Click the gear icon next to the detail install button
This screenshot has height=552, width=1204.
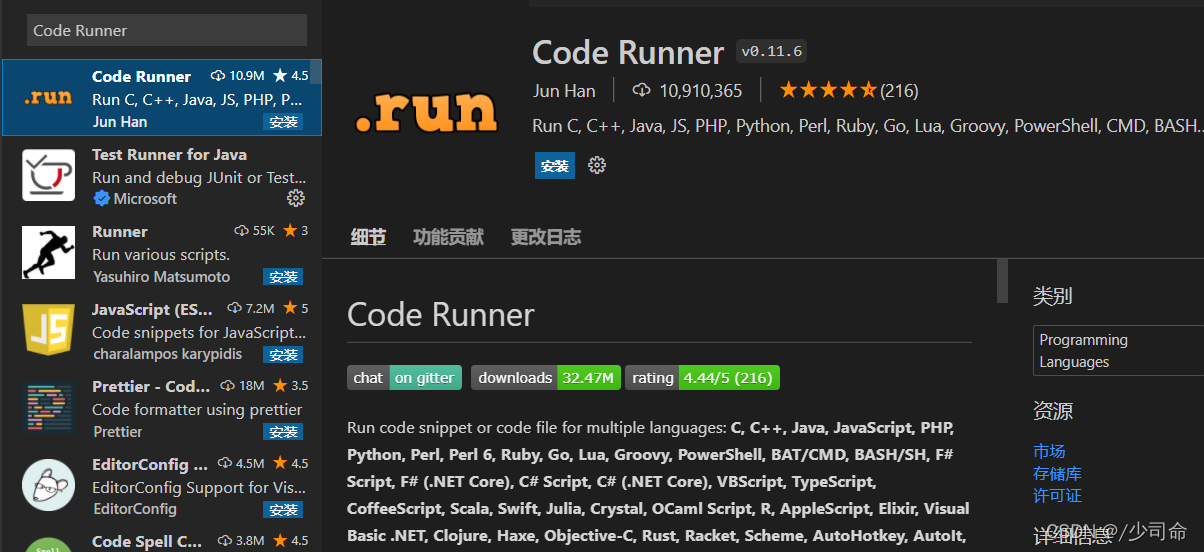tap(597, 165)
